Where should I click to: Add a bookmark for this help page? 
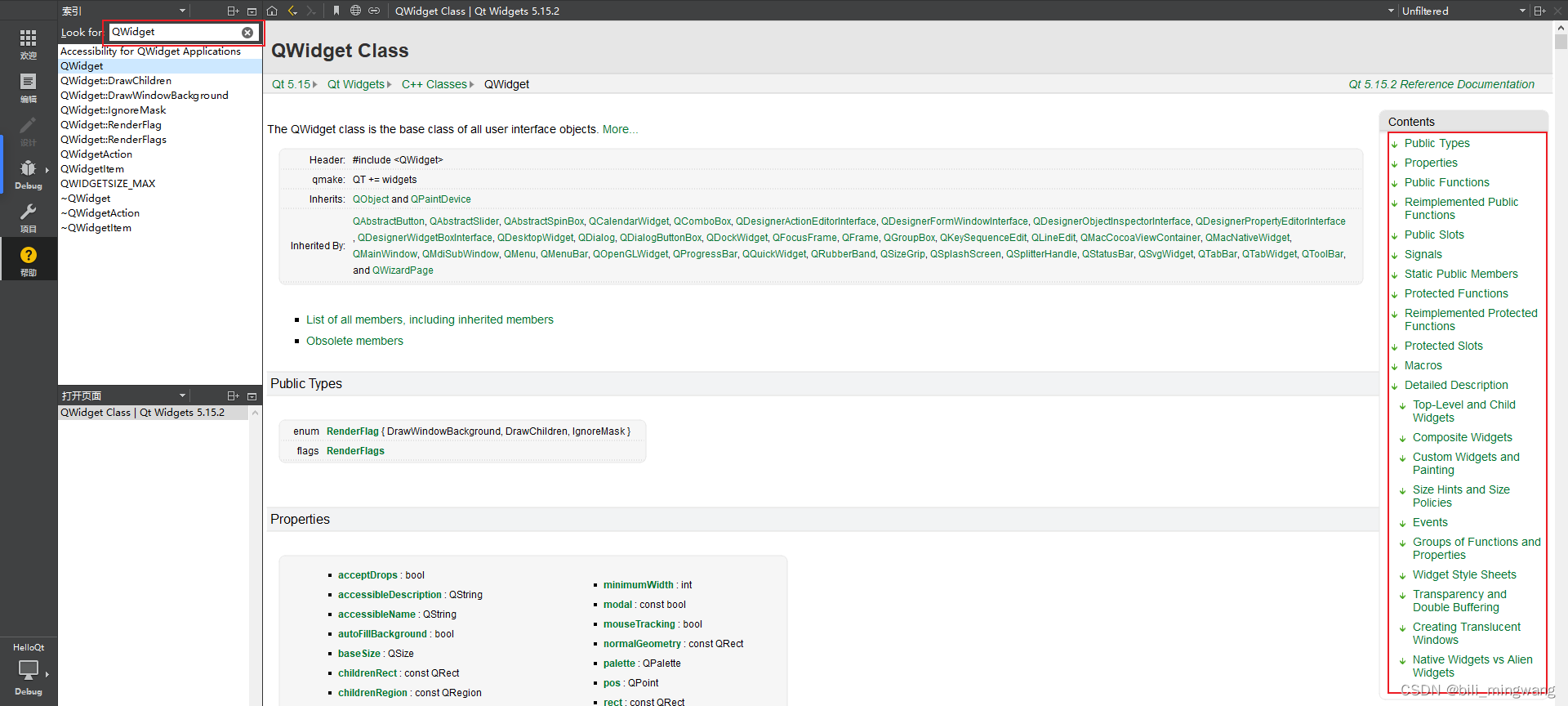(336, 11)
